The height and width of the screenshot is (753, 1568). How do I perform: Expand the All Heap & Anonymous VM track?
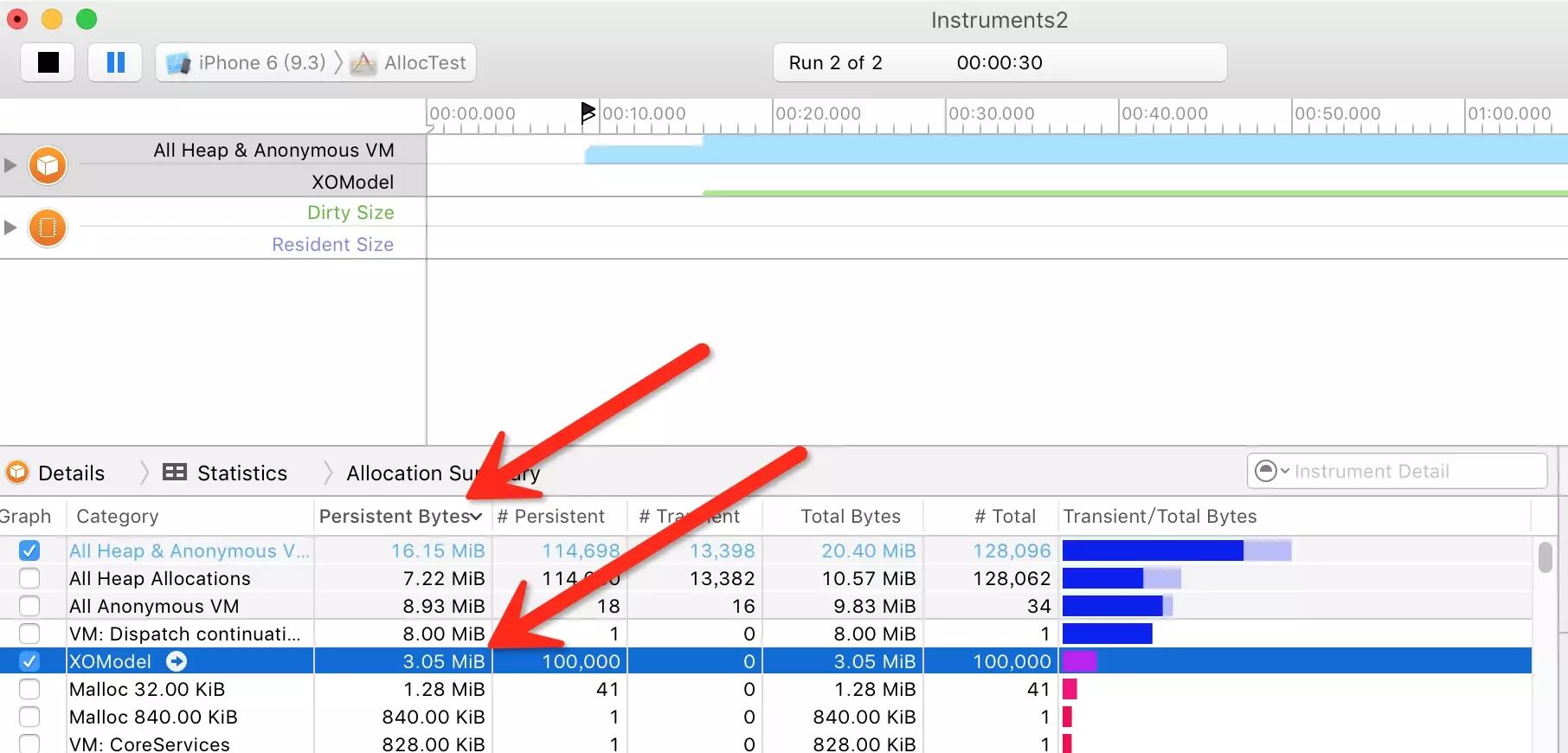(x=10, y=164)
